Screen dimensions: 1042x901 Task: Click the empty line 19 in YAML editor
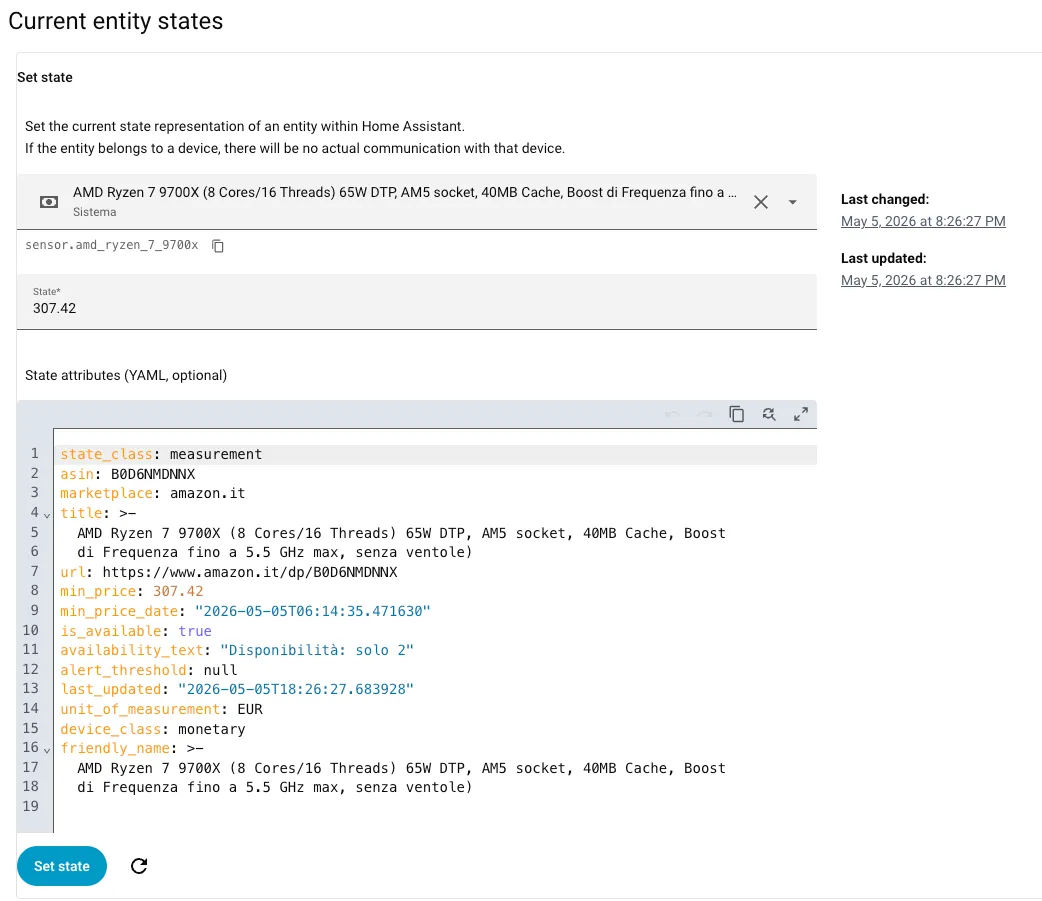[435, 807]
